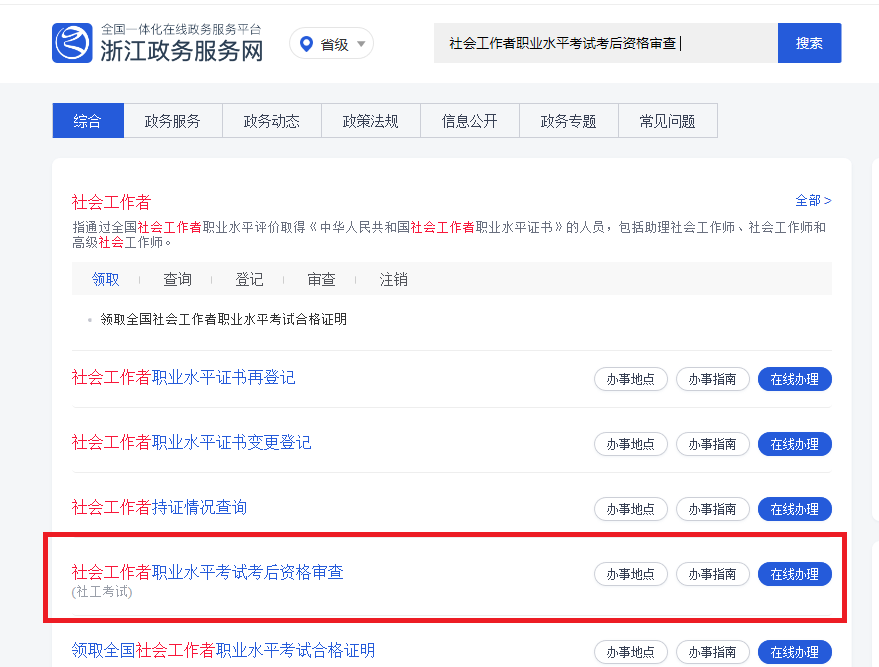Click 在线办理 for 考后资格审查
879x667 pixels.
pyautogui.click(x=795, y=575)
